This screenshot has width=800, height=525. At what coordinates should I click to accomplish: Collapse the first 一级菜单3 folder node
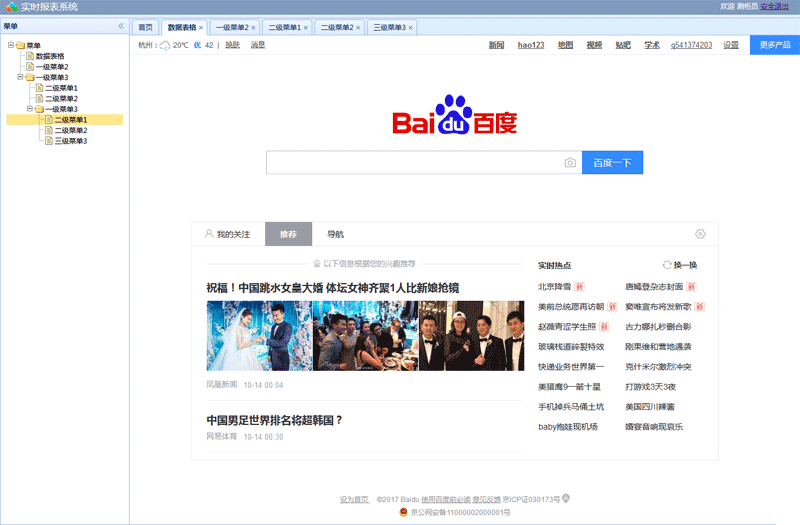tap(19, 77)
